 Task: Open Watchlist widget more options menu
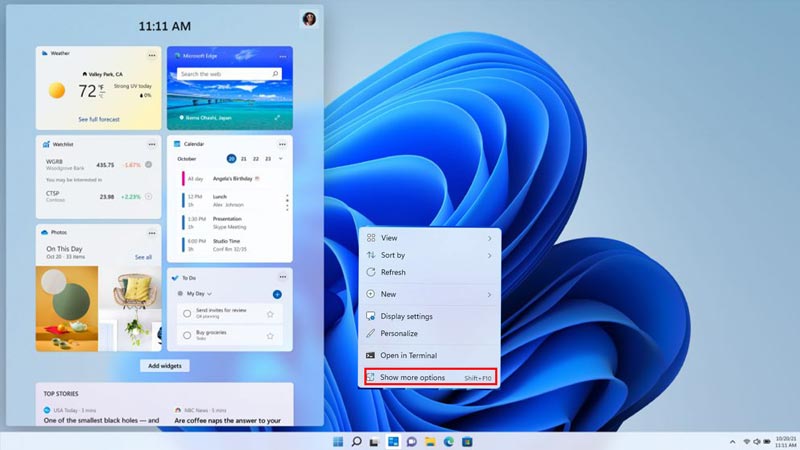click(152, 144)
